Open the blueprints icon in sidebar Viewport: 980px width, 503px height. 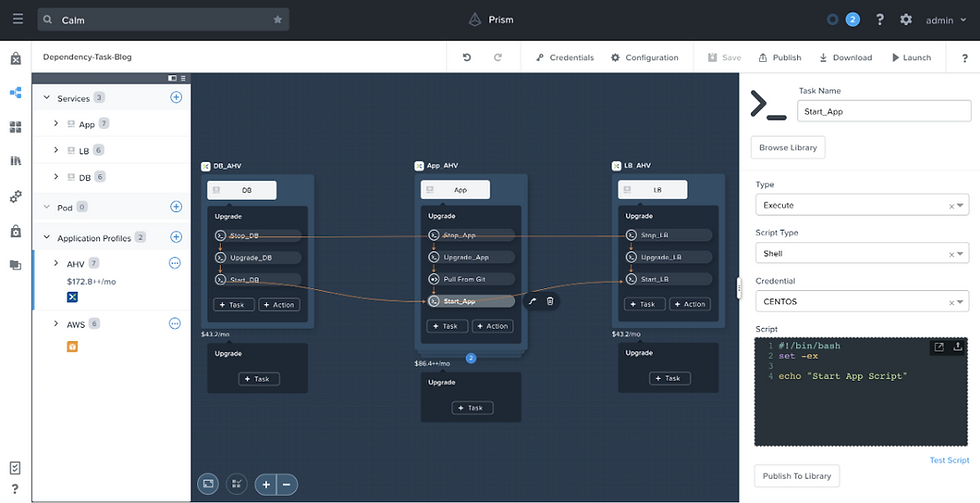[16, 93]
